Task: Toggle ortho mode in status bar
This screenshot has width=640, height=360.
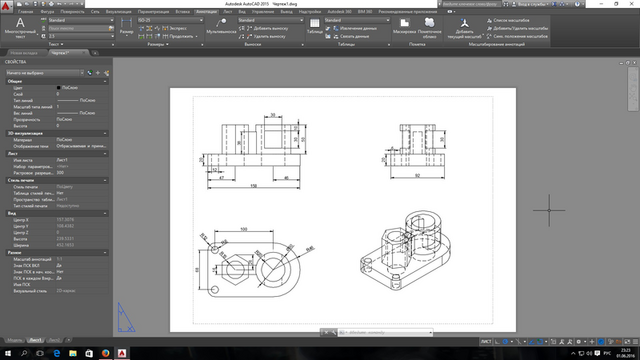Action: point(497,342)
